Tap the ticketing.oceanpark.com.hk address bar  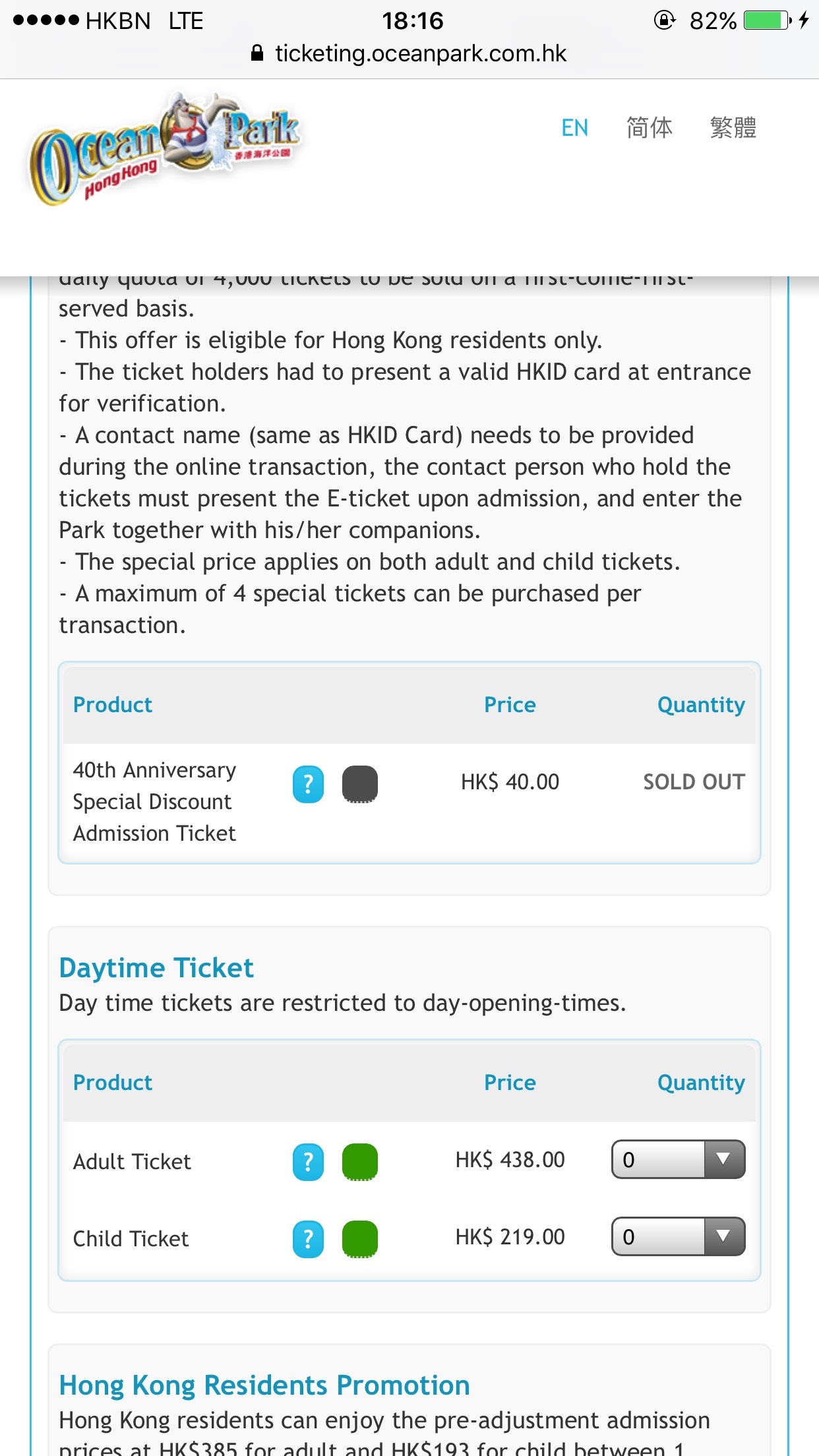(409, 53)
